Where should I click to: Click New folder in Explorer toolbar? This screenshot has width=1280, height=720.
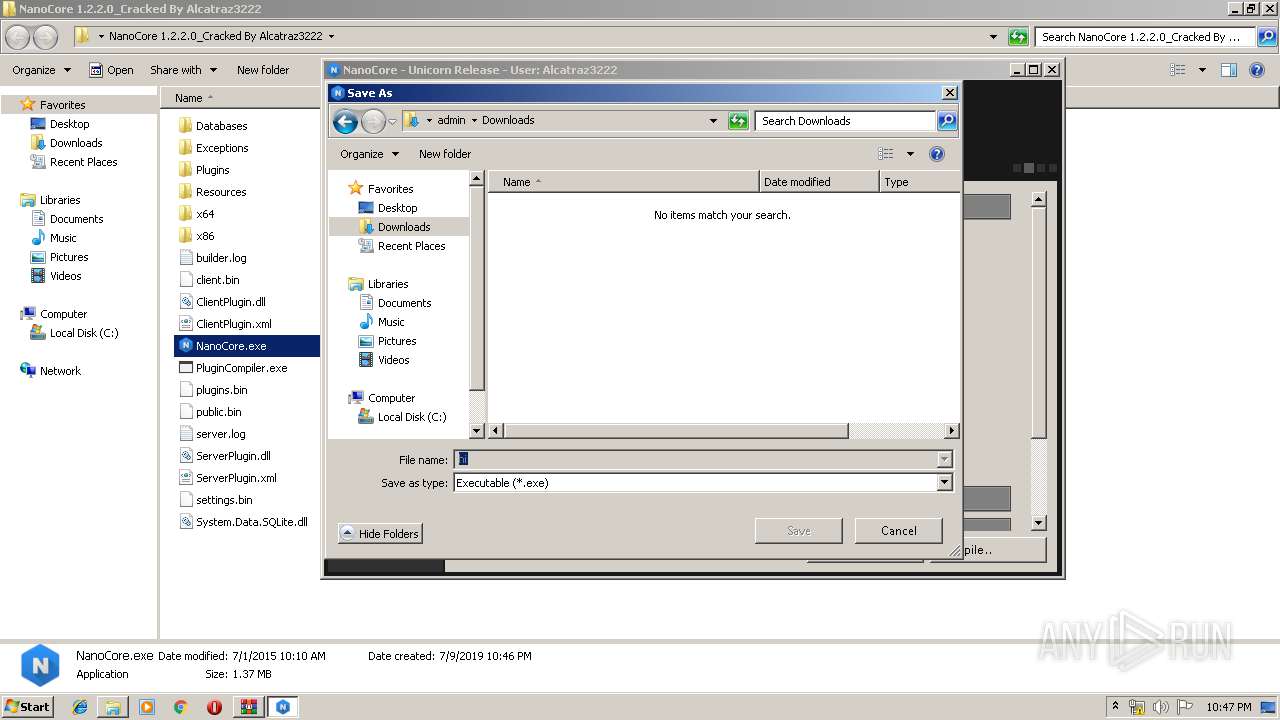(x=263, y=70)
